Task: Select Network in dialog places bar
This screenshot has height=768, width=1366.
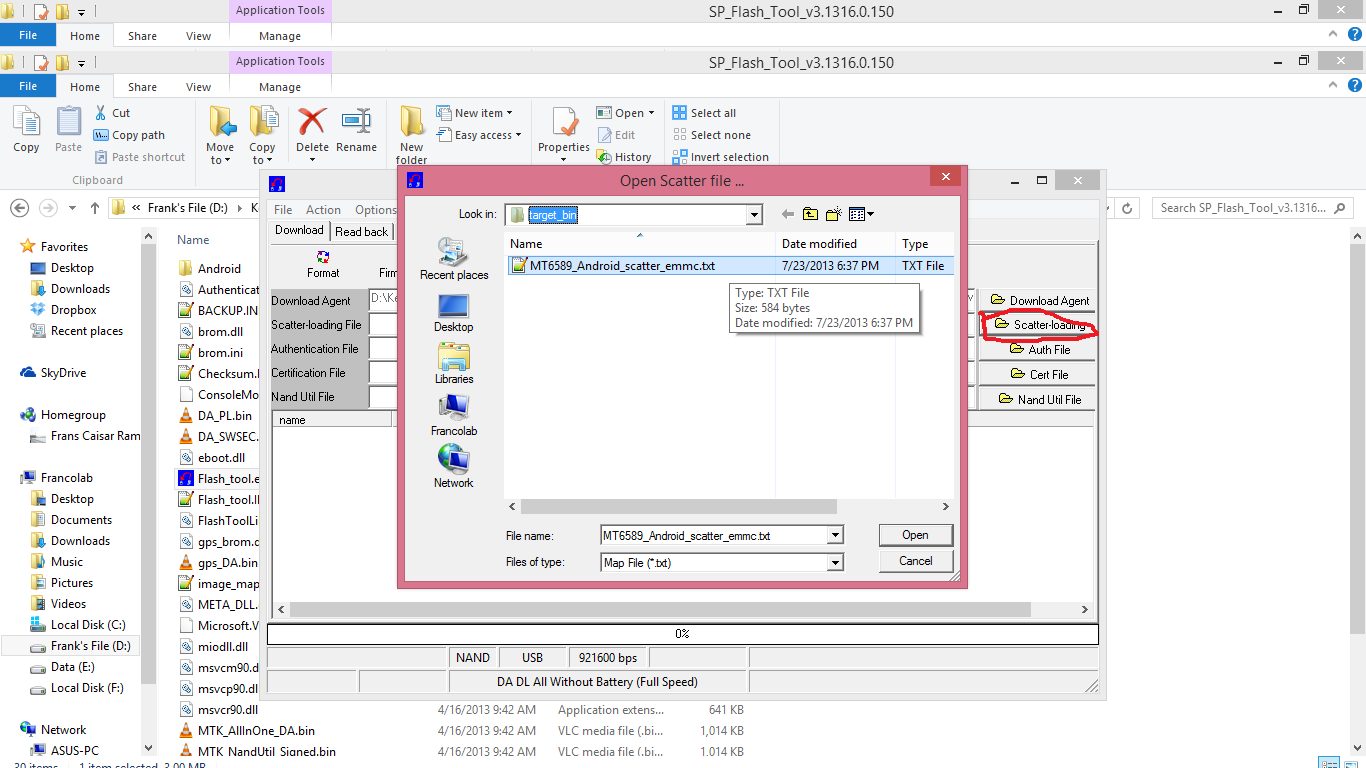Action: (454, 468)
